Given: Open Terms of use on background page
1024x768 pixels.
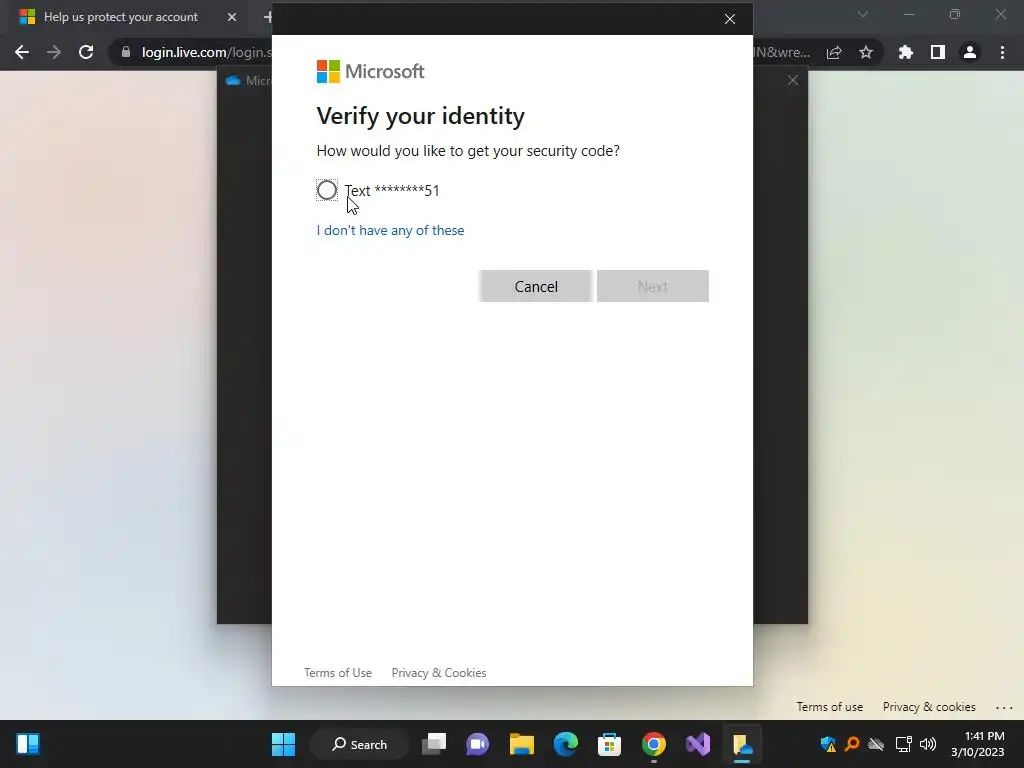Looking at the screenshot, I should pyautogui.click(x=829, y=707).
